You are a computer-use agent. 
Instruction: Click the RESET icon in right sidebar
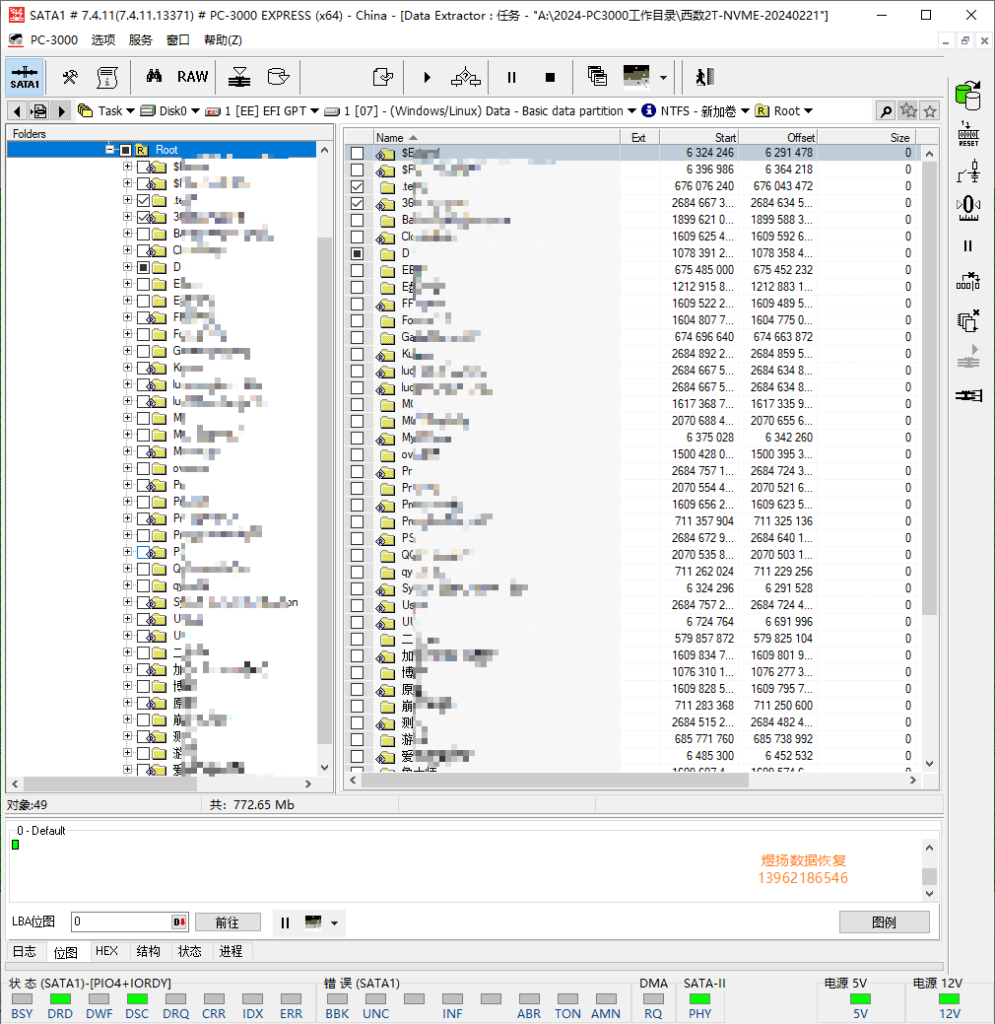coord(968,133)
